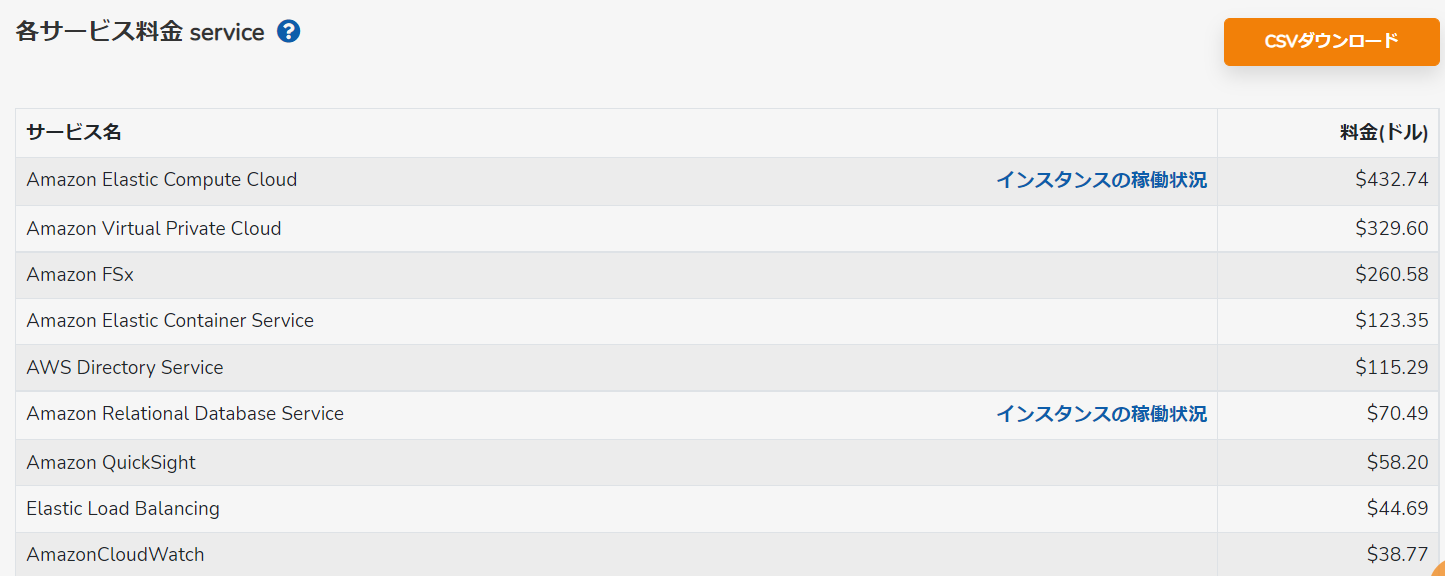
Task: Select the Amazon Virtual Private Cloud row
Action: click(x=727, y=228)
